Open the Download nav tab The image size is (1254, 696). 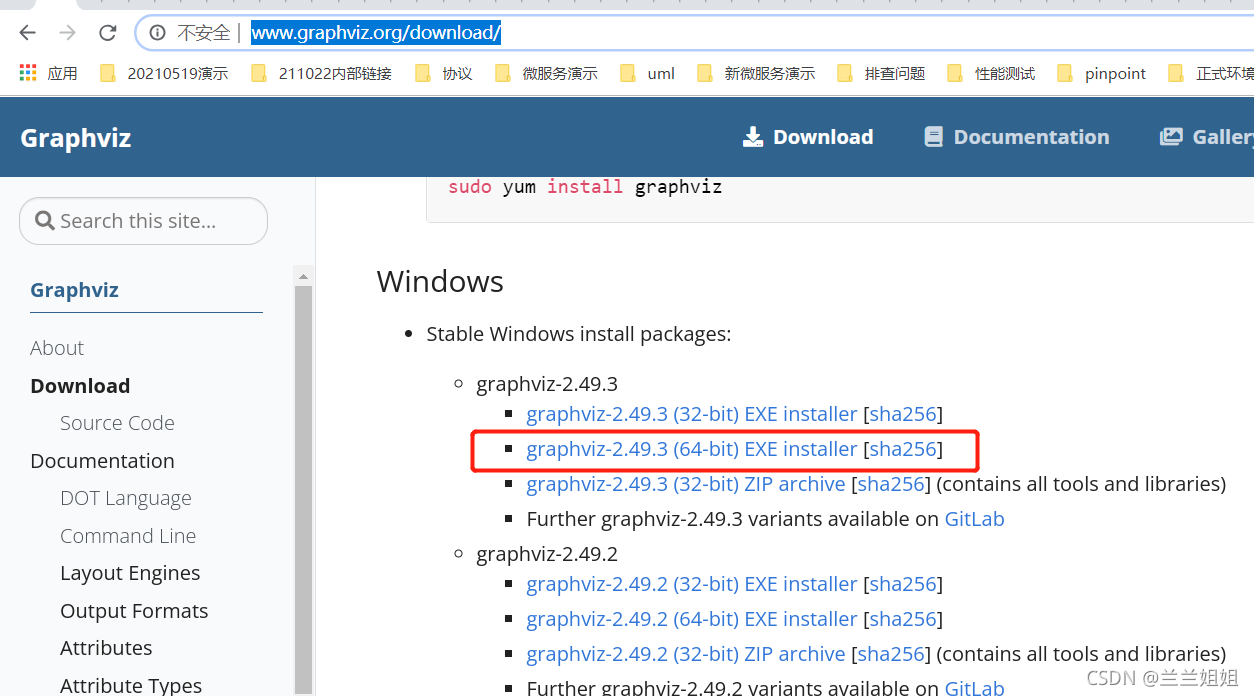coord(808,137)
